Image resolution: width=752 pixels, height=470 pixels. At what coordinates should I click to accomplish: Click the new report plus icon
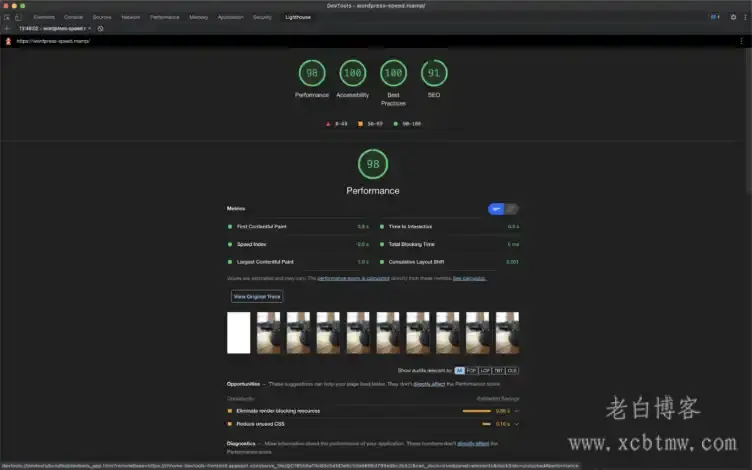click(x=7, y=28)
